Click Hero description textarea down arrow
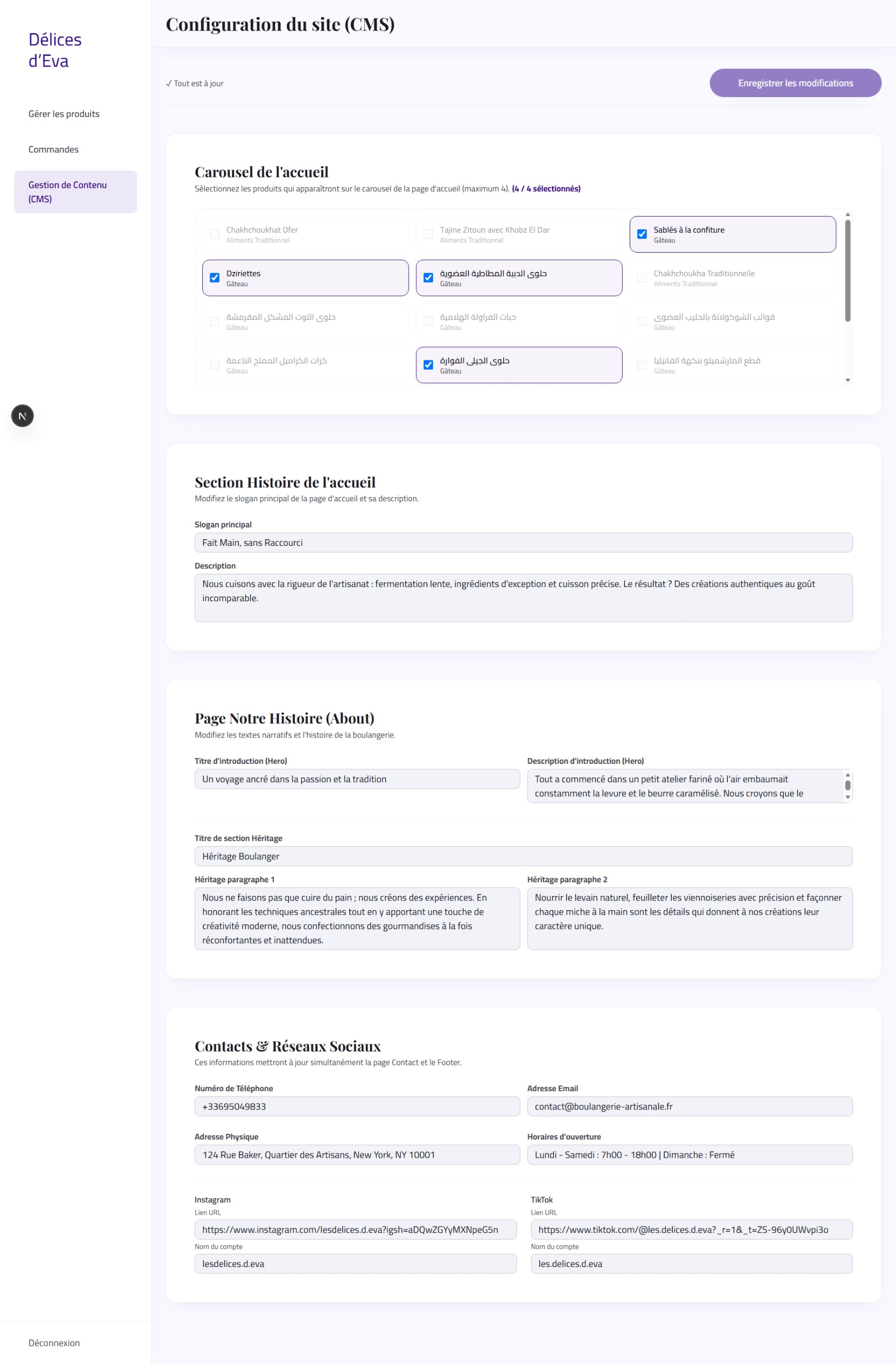The image size is (896, 1364). 847,797
